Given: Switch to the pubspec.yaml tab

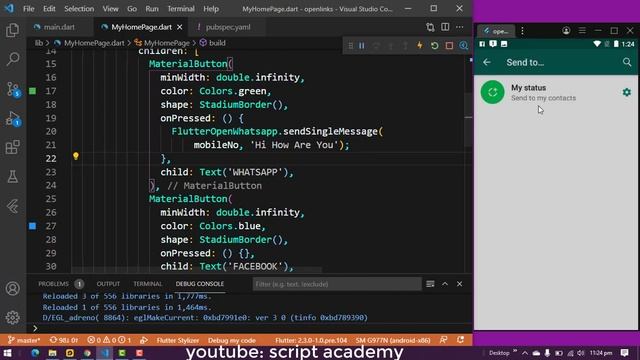Looking at the screenshot, I should tap(228, 27).
